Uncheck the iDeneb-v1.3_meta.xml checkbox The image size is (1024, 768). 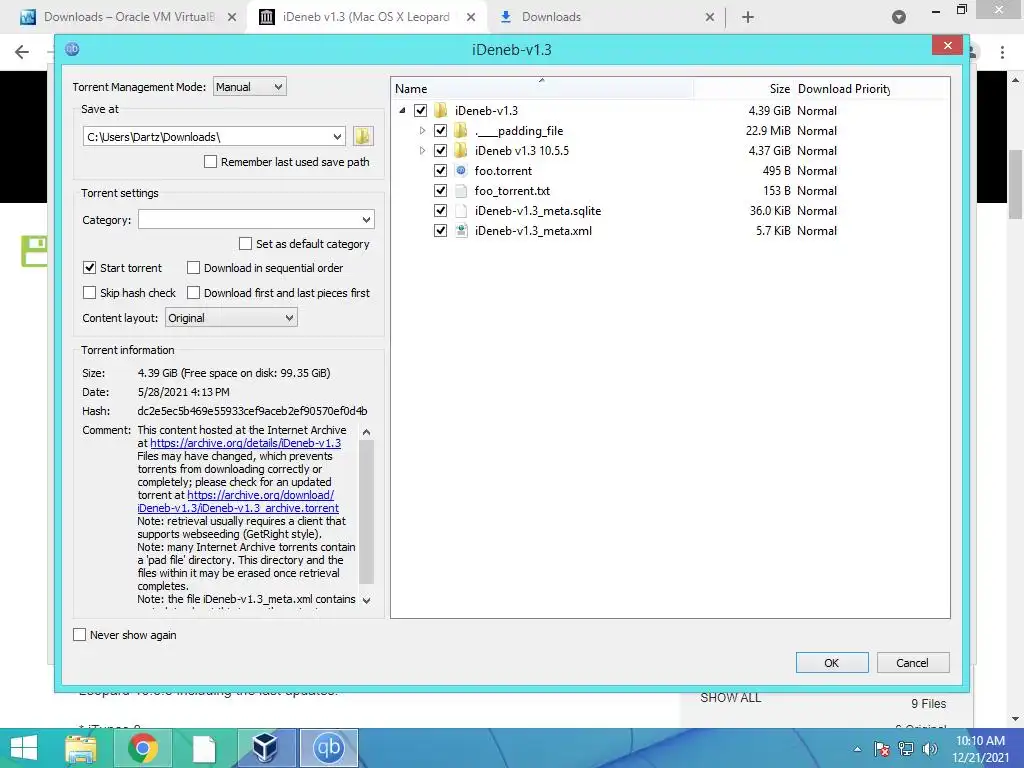pos(440,231)
